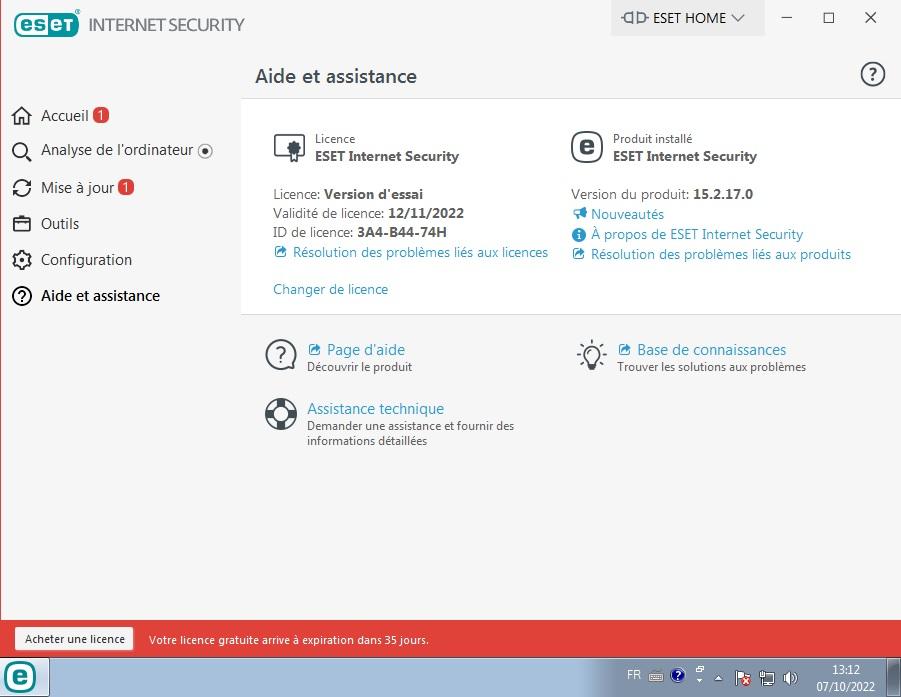The width and height of the screenshot is (901, 697).
Task: Click the licence certificate icon
Action: [x=290, y=148]
